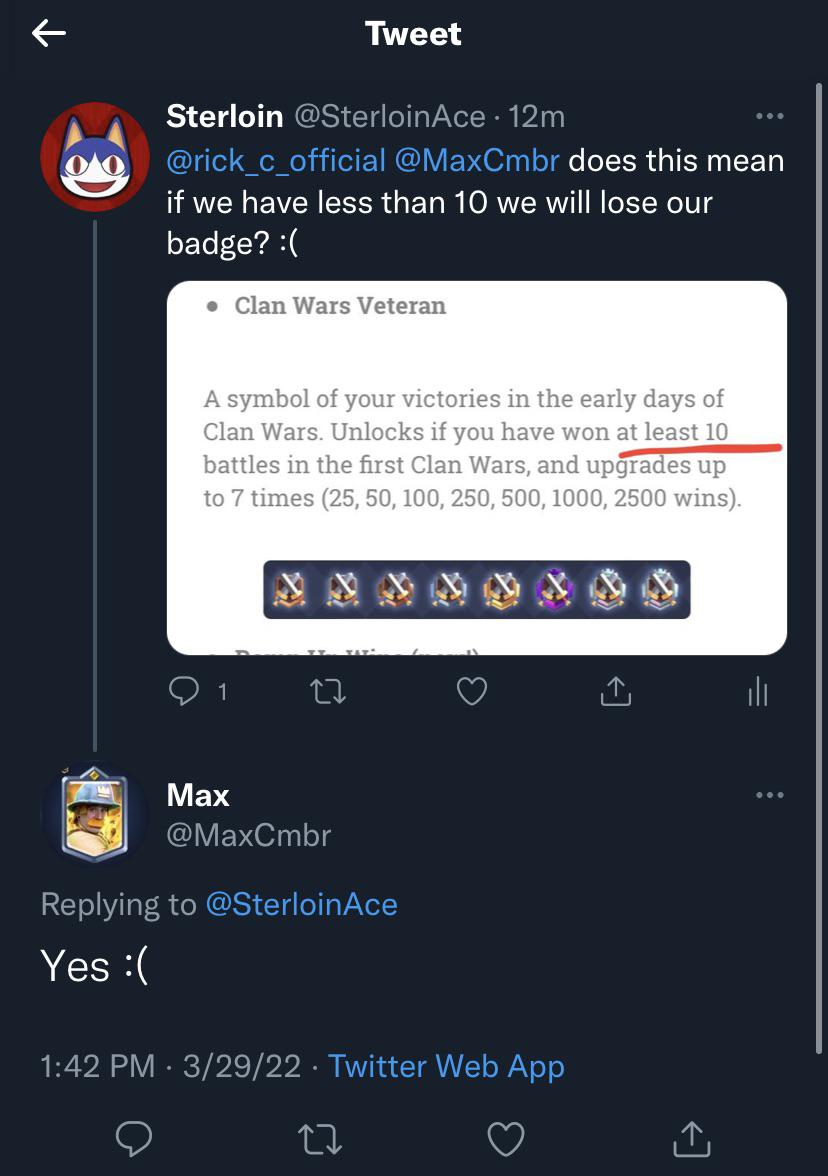Share Sterloin's tweet
The height and width of the screenshot is (1176, 828).
point(615,690)
